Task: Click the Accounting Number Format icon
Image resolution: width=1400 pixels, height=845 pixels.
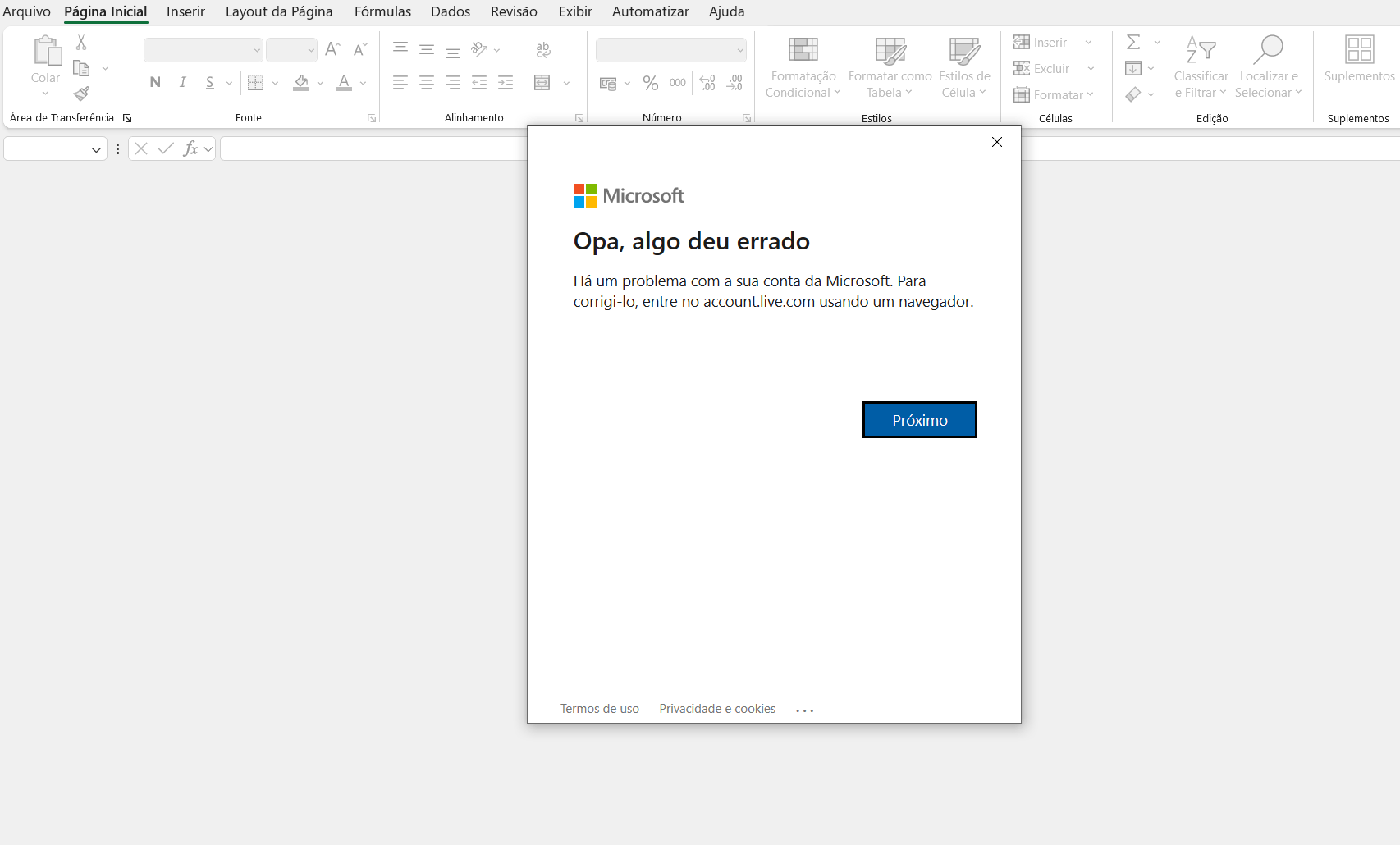Action: coord(608,83)
